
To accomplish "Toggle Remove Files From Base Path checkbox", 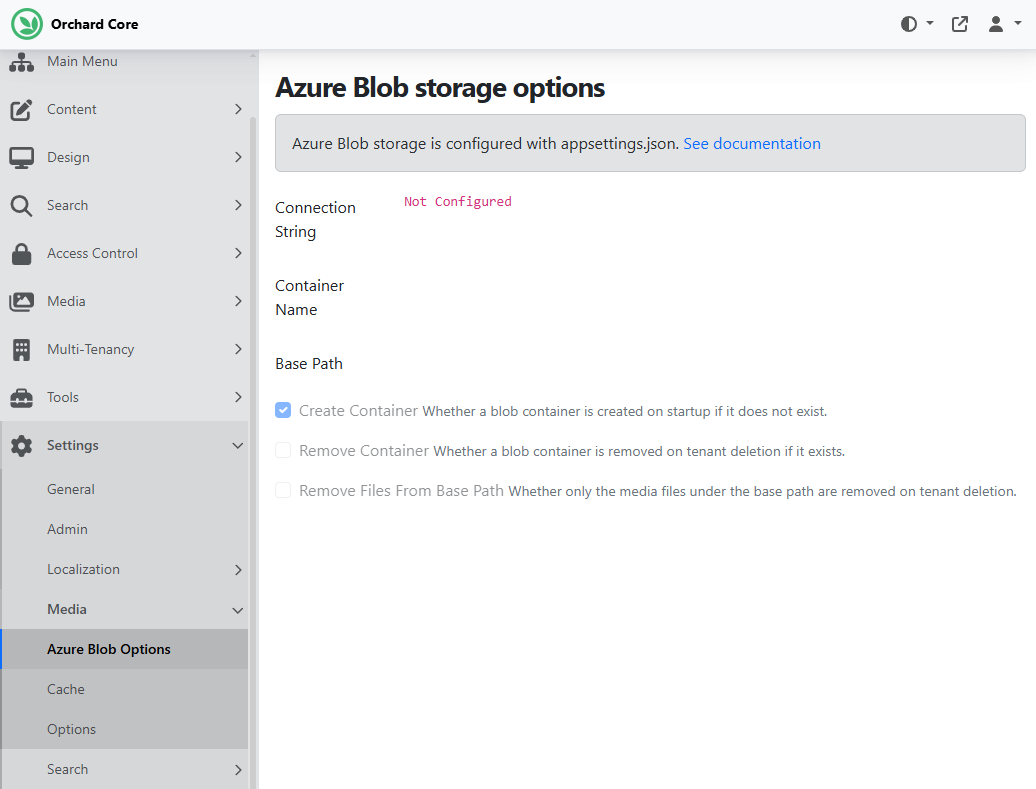I will tap(283, 490).
